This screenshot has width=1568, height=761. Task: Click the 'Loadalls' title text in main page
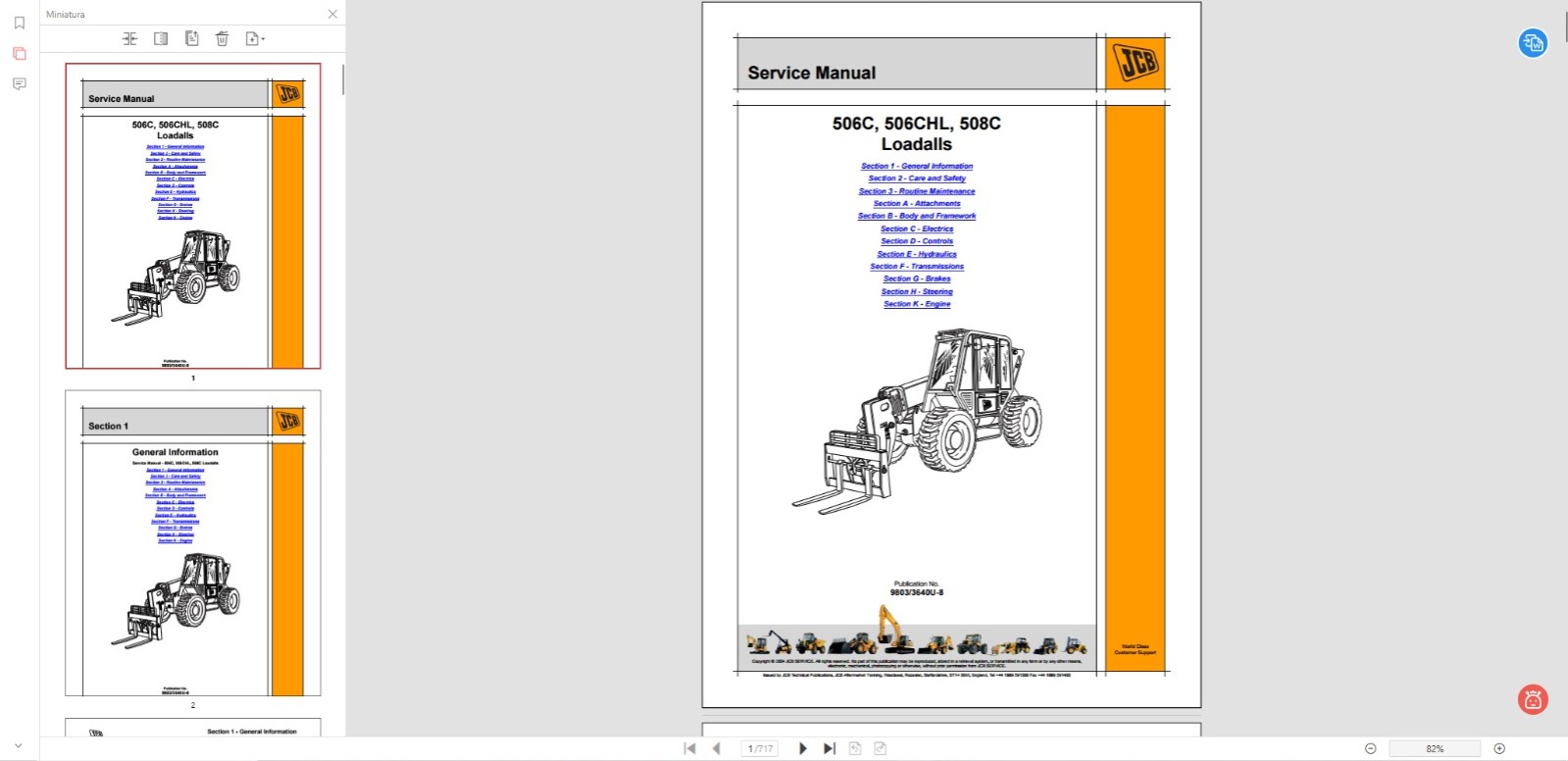917,144
